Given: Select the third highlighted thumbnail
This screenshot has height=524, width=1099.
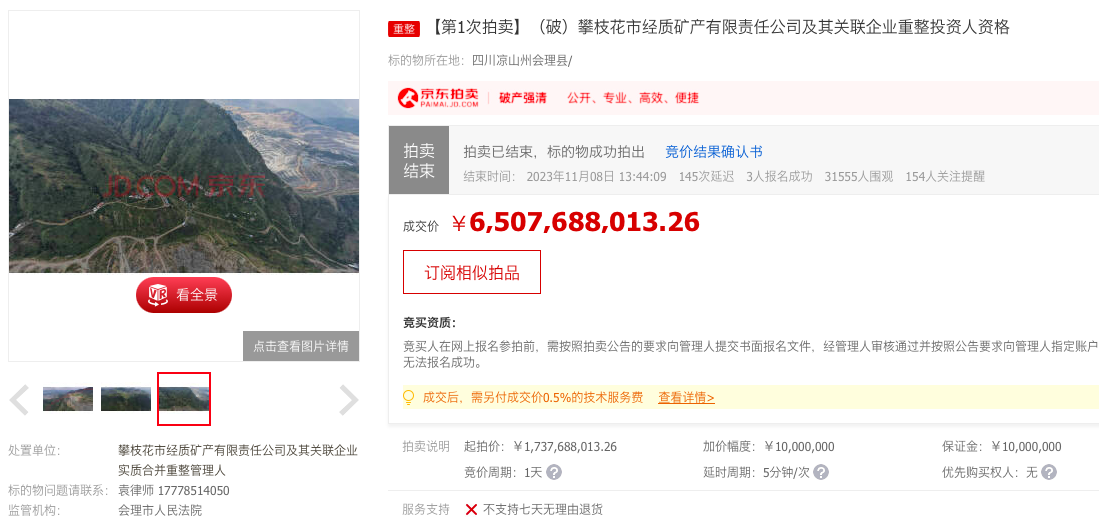Looking at the screenshot, I should [184, 399].
